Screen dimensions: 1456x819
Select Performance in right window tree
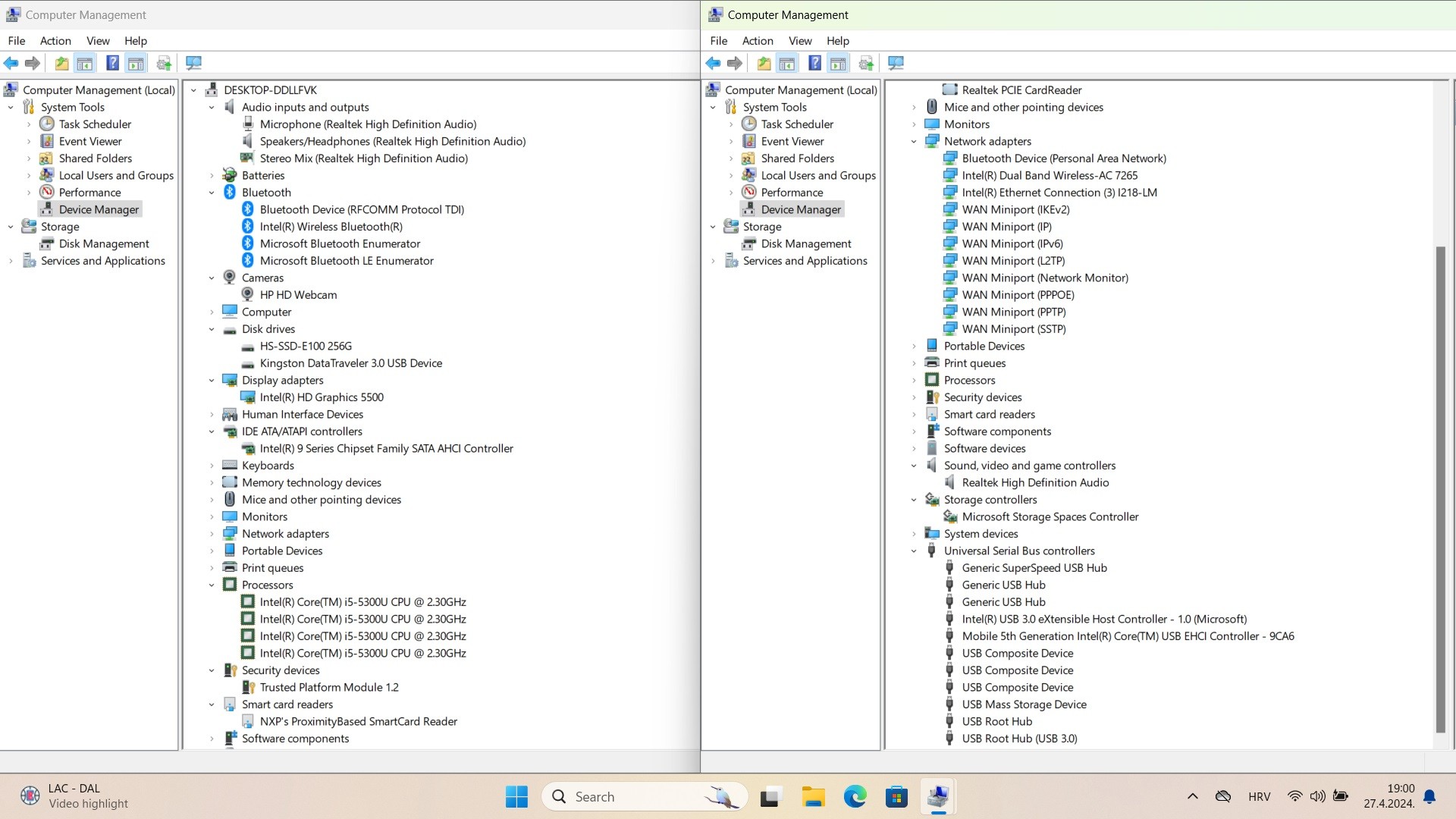(792, 193)
